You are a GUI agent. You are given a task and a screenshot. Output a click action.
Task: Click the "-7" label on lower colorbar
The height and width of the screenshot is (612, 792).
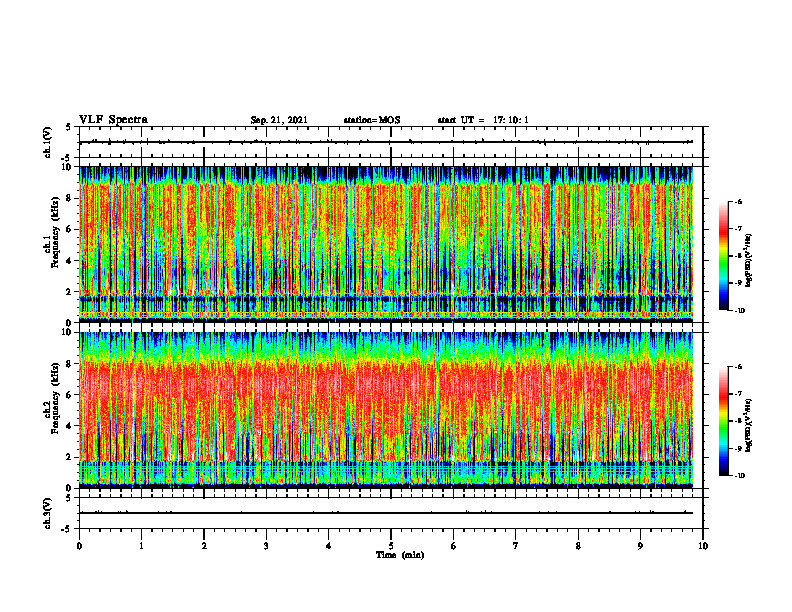click(738, 394)
